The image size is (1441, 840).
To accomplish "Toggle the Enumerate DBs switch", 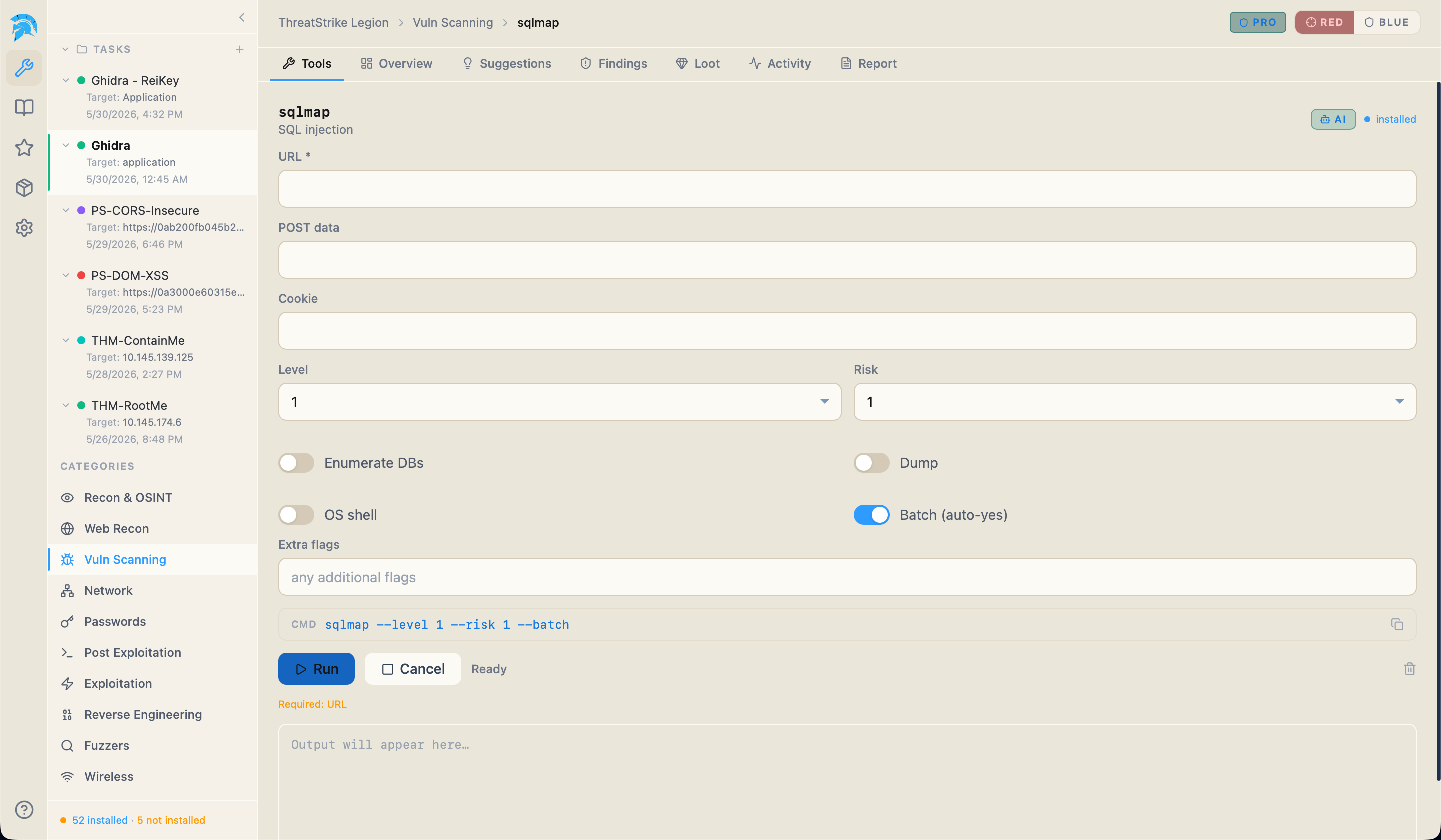I will coord(296,463).
